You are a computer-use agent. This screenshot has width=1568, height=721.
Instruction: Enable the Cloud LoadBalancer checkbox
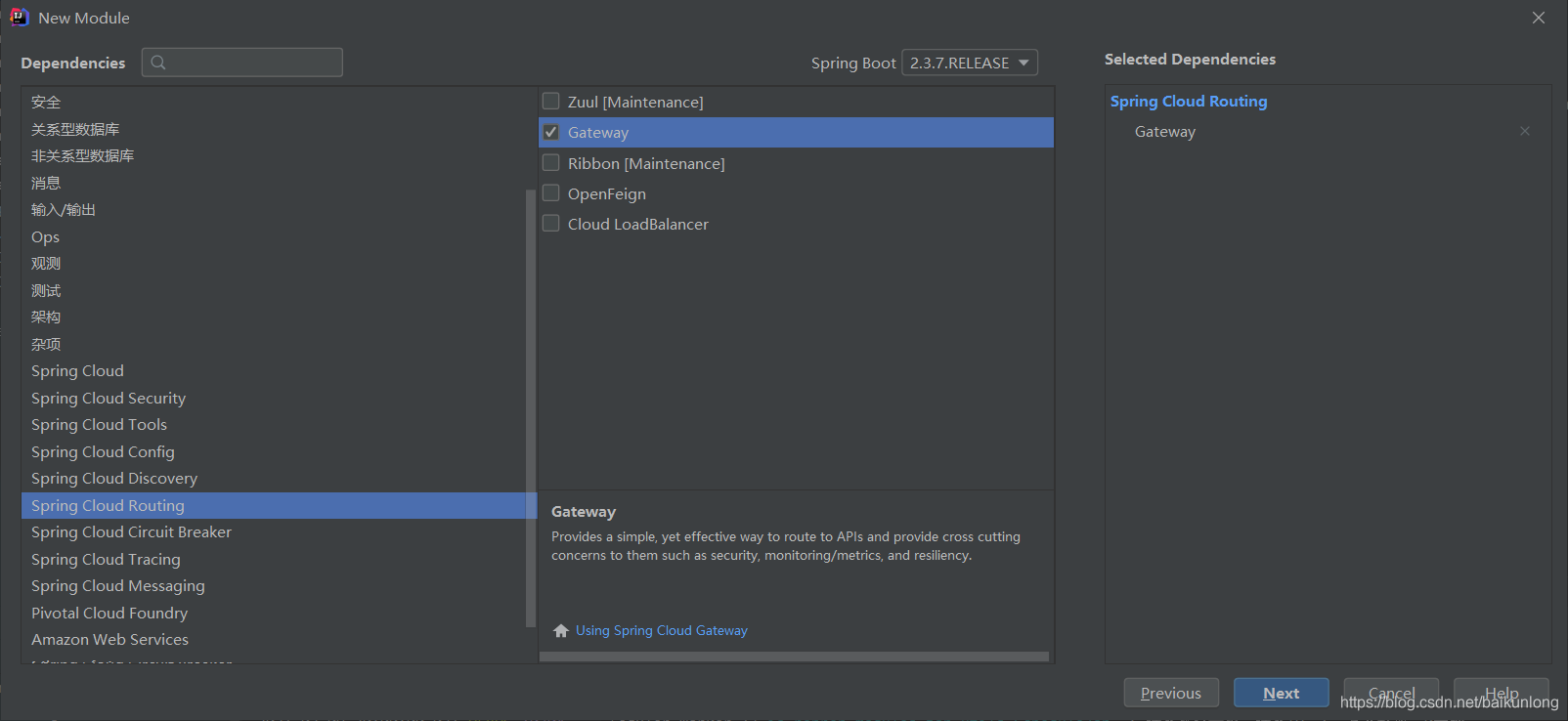point(551,223)
